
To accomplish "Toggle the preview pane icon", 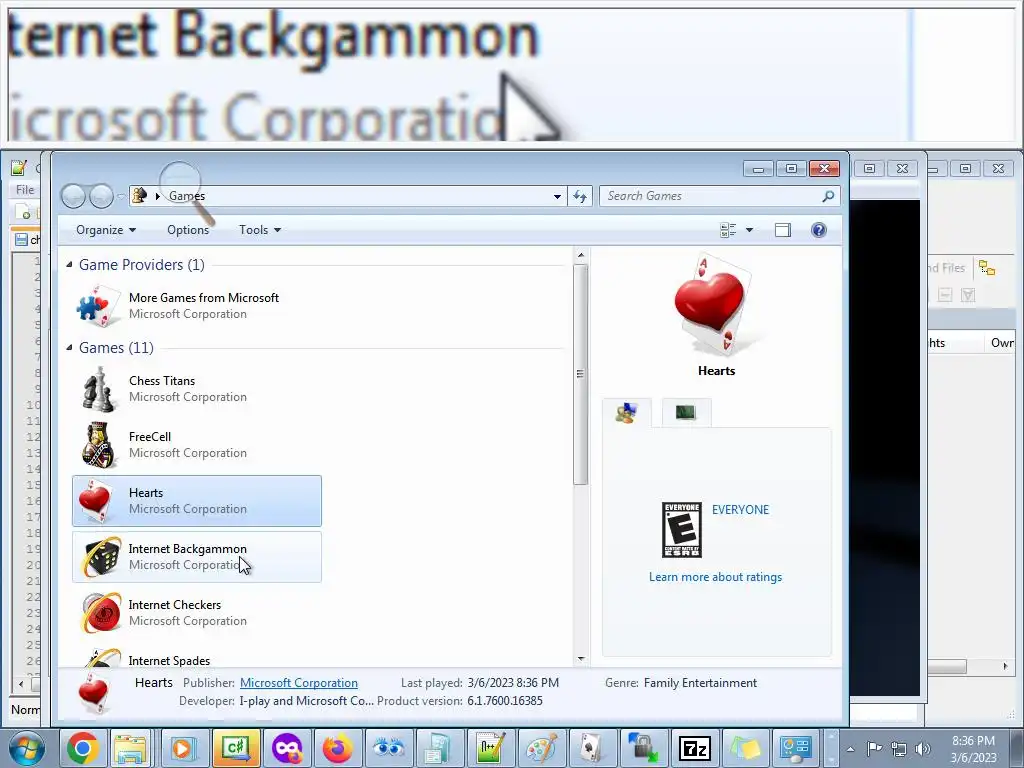I will pos(782,230).
